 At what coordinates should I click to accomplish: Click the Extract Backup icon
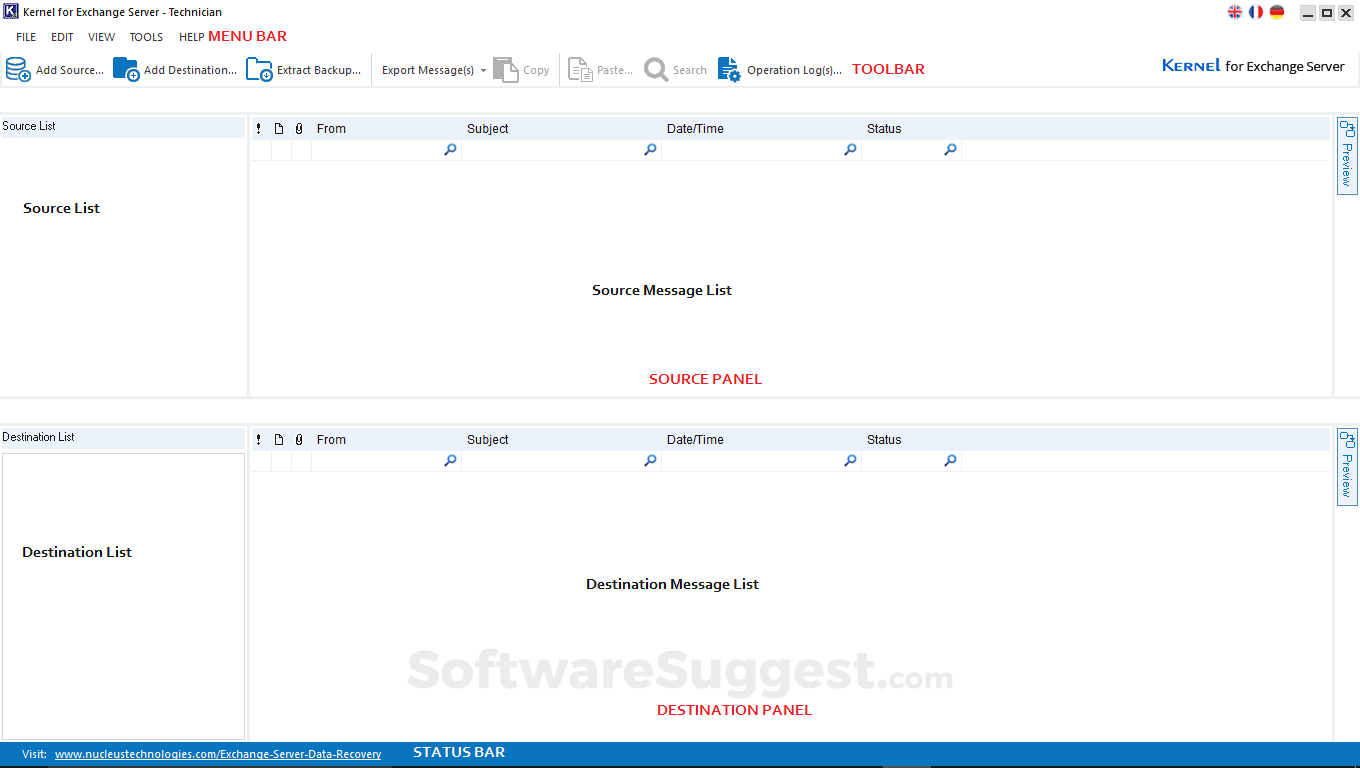(x=259, y=69)
